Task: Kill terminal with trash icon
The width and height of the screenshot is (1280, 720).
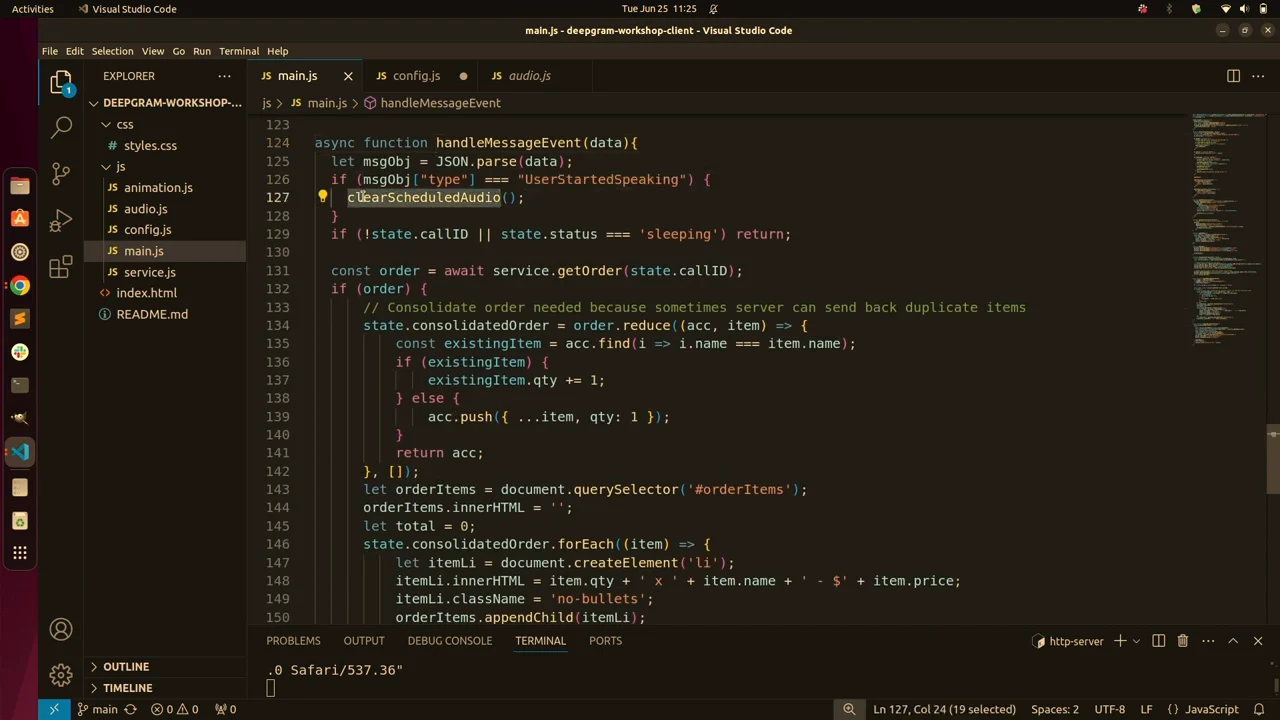Action: [x=1182, y=641]
